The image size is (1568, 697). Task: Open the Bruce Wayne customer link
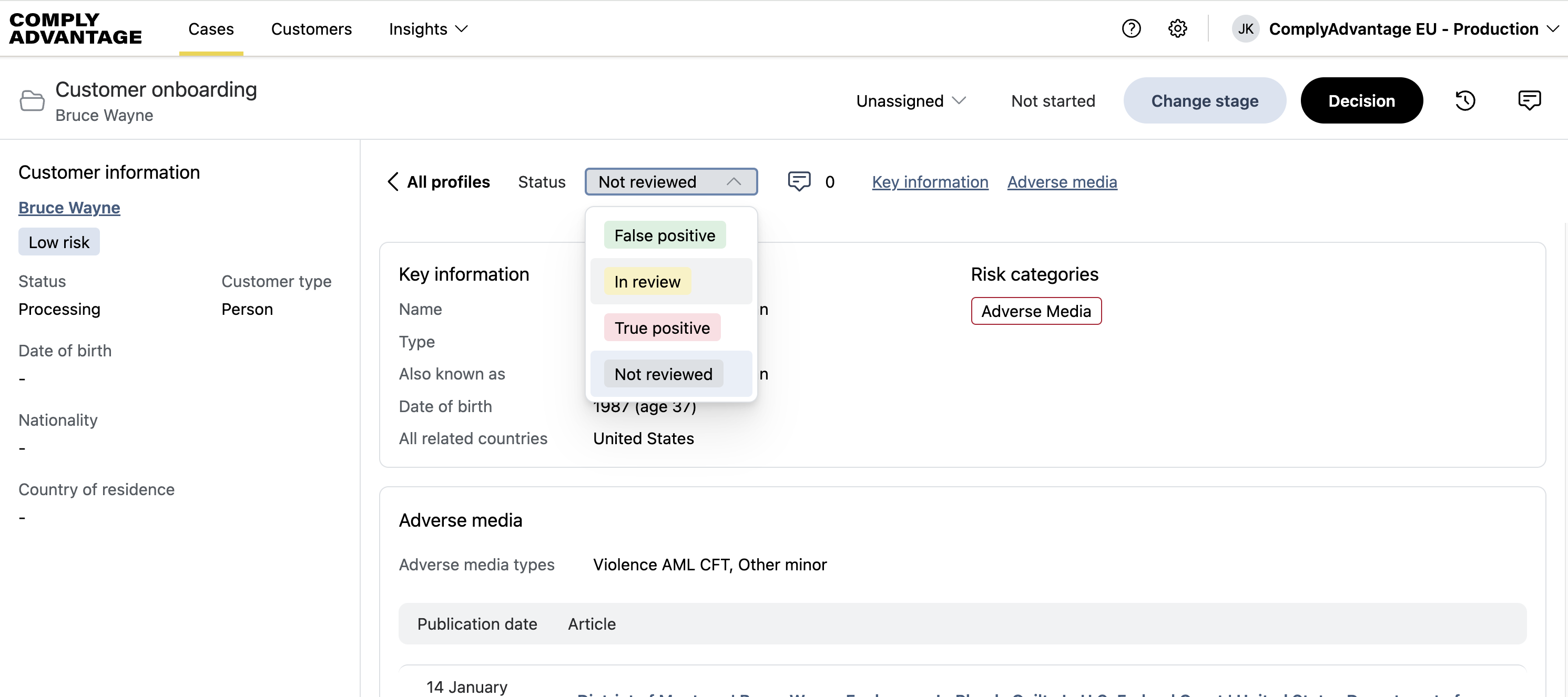click(x=69, y=208)
